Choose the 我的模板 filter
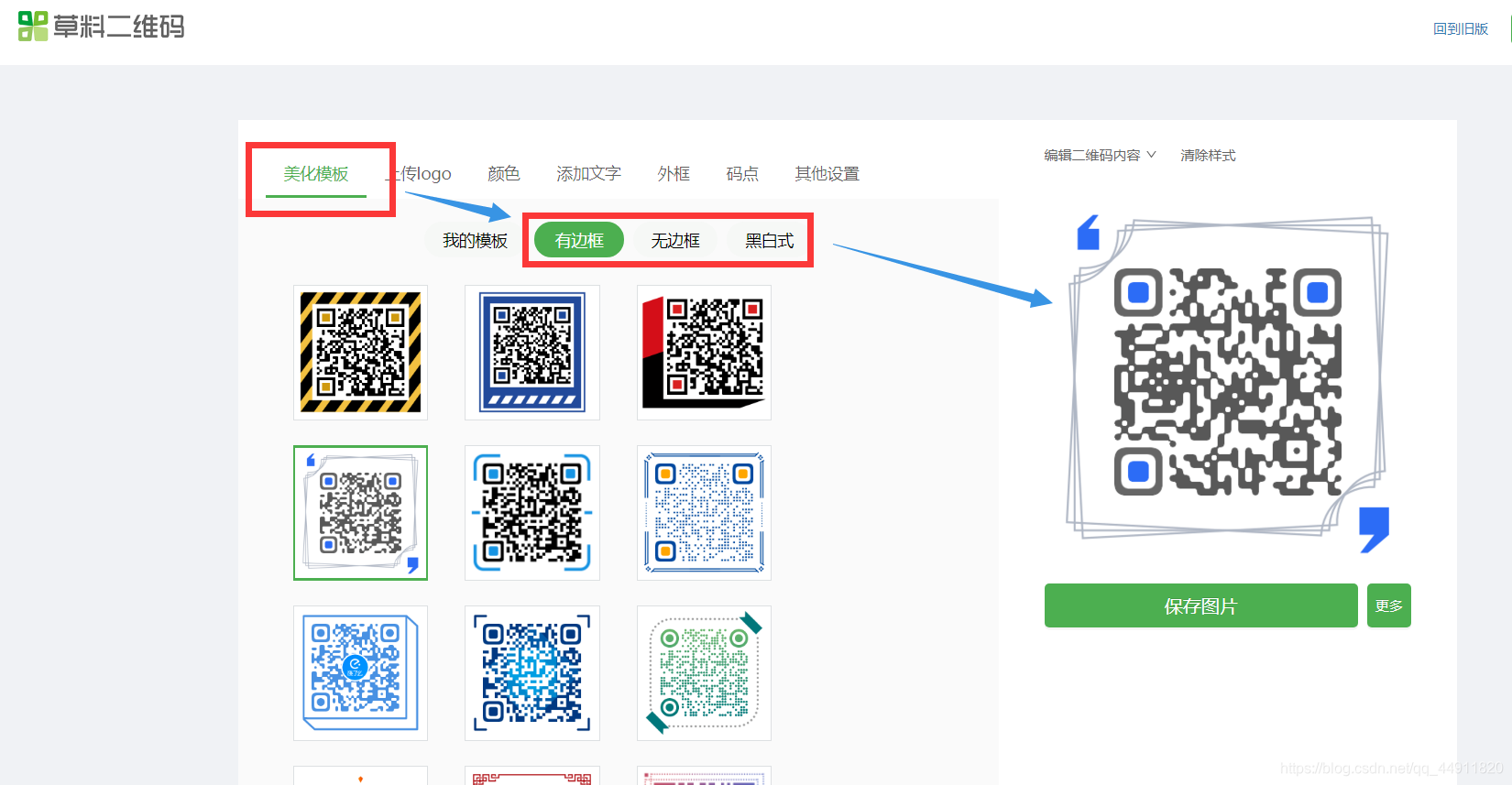This screenshot has width=1512, height=785. (x=475, y=241)
